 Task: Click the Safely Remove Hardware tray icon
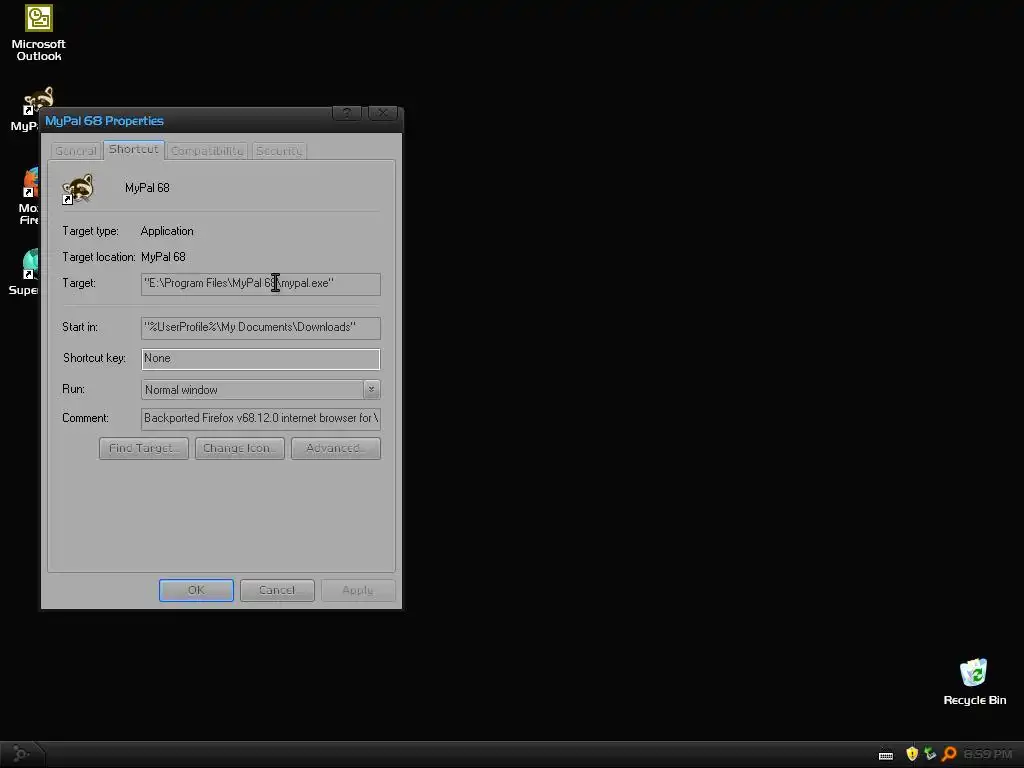click(x=930, y=754)
